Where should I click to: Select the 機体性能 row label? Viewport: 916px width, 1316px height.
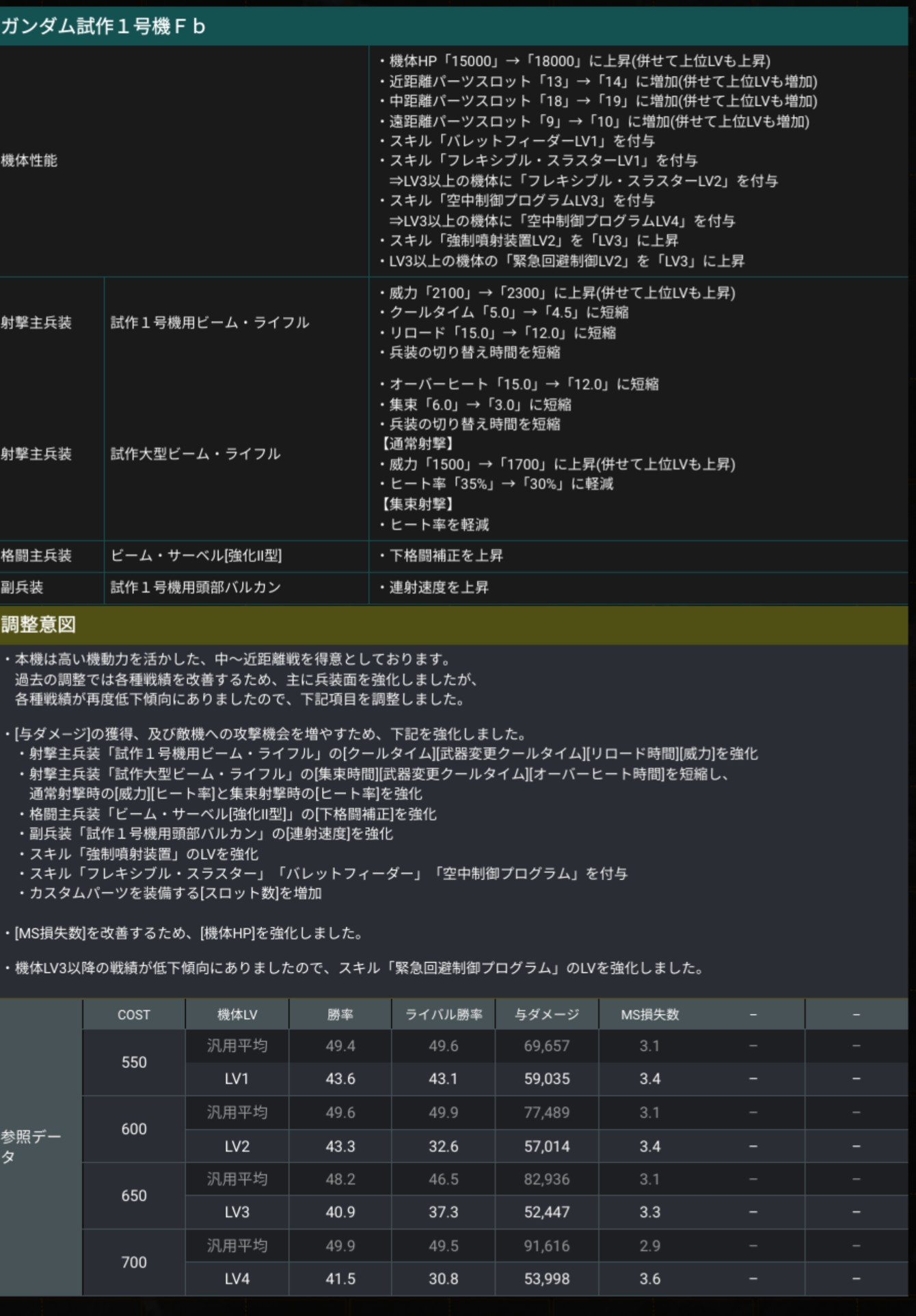[x=29, y=161]
